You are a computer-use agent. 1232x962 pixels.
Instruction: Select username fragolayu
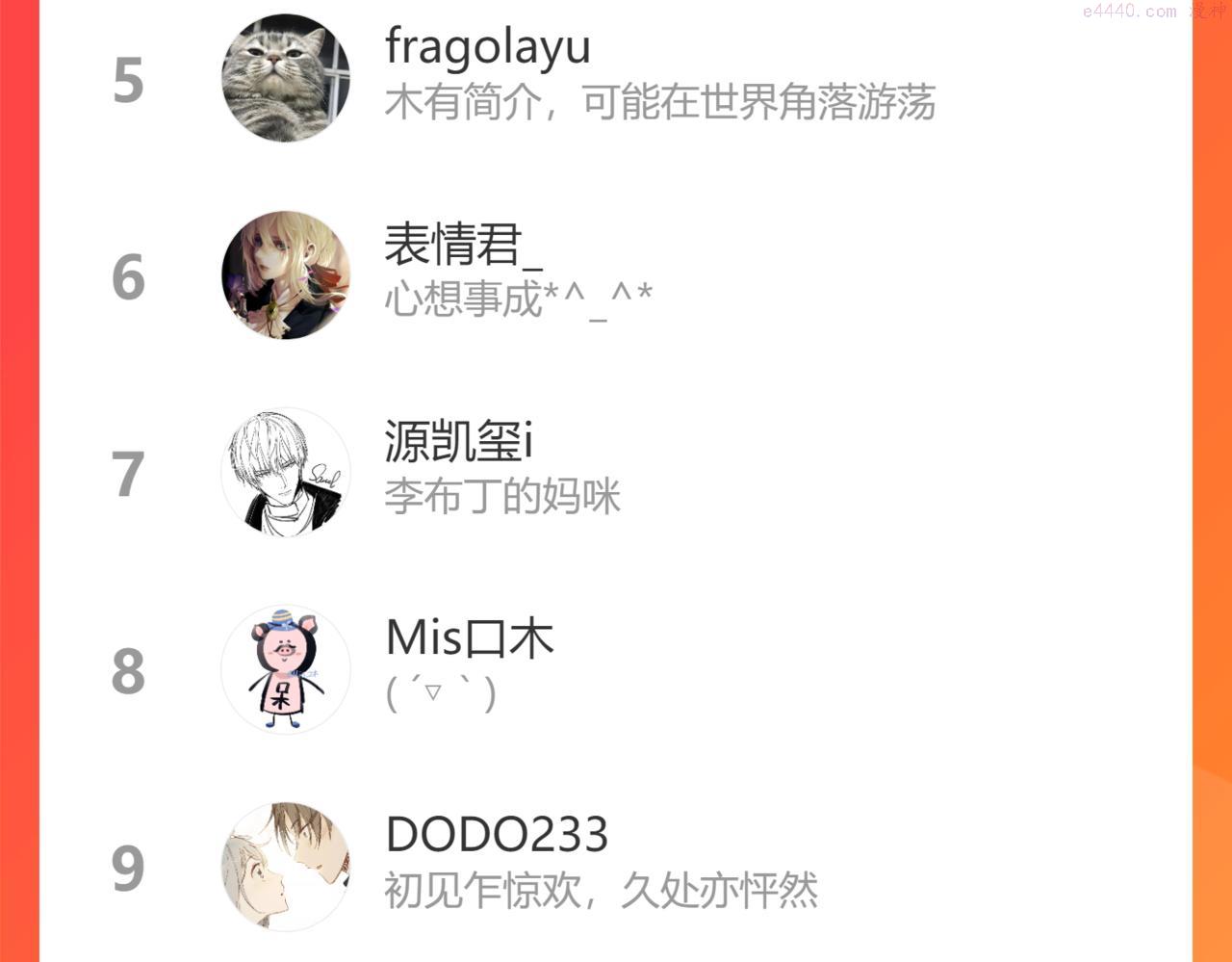point(488,48)
